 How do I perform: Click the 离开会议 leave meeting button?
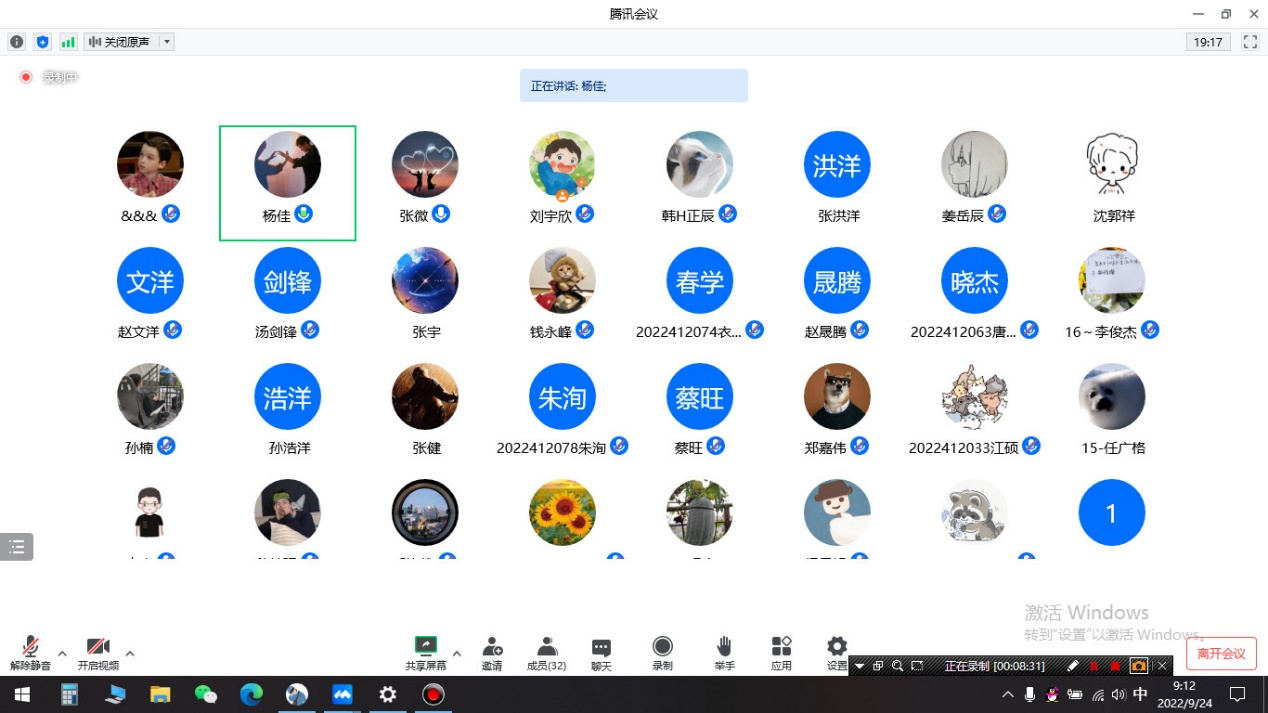[1221, 654]
